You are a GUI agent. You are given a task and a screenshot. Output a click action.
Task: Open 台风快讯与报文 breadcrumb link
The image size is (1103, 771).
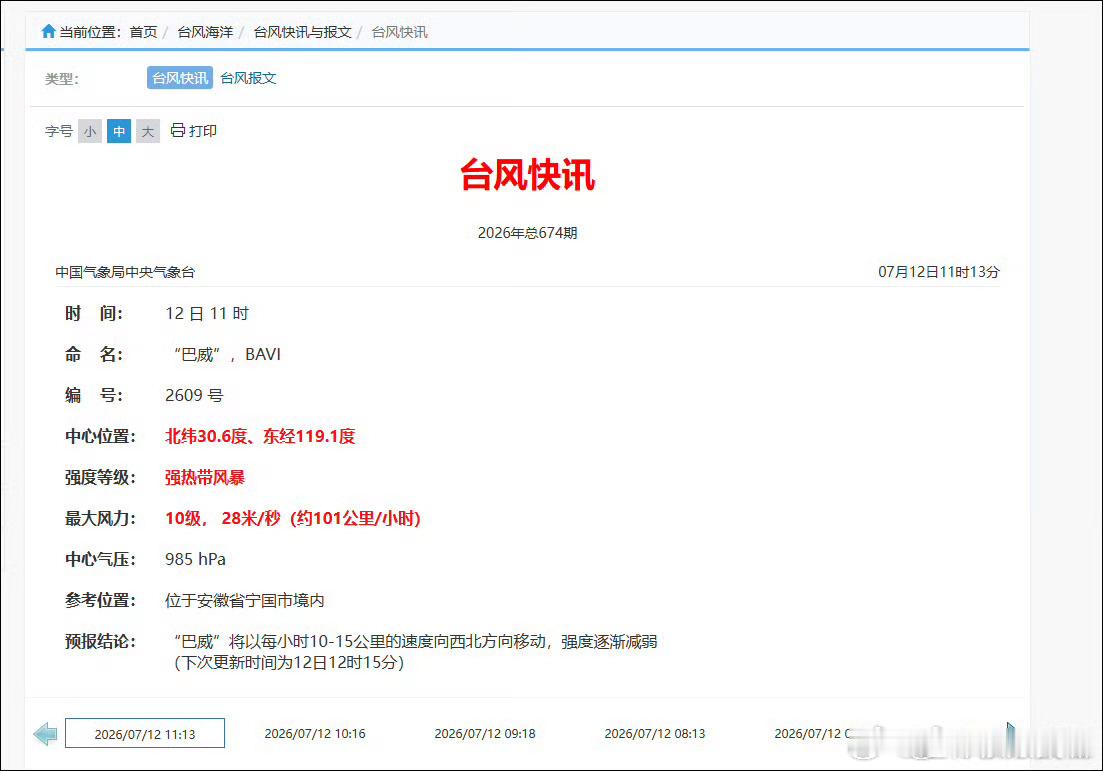pos(302,32)
